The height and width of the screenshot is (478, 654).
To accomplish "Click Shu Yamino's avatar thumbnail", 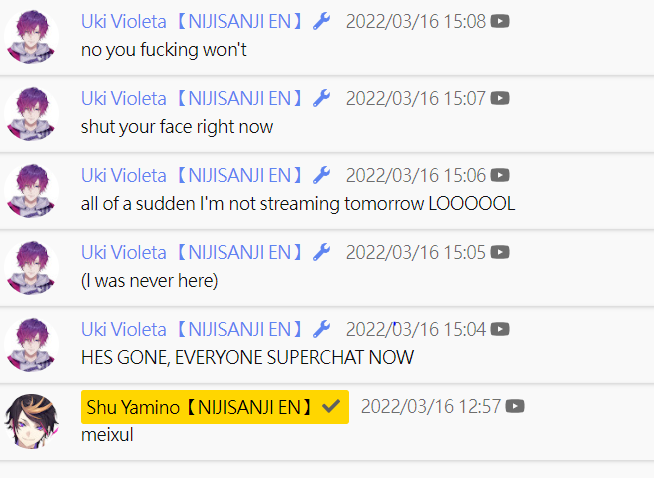I will tap(32, 422).
